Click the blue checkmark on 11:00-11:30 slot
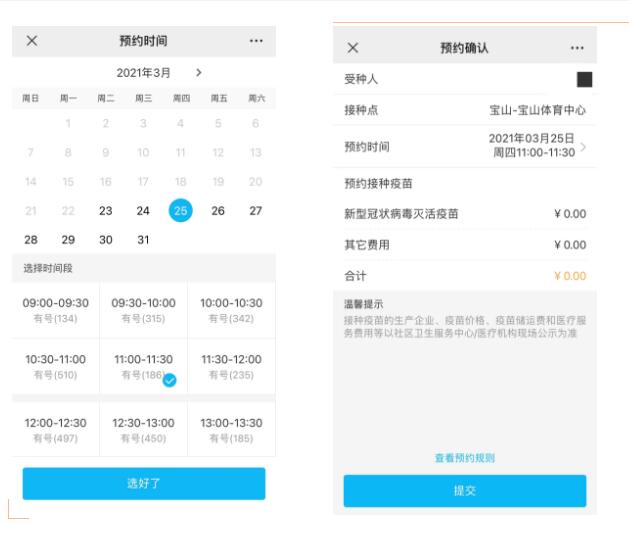The width and height of the screenshot is (629, 548). pos(170,380)
